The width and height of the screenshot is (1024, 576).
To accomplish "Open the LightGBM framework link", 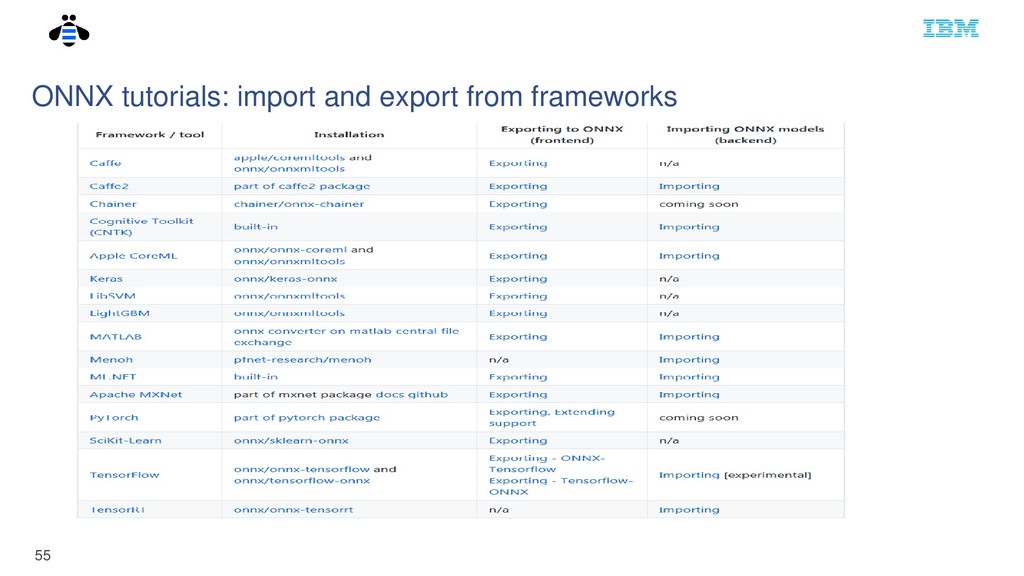I will coord(120,313).
